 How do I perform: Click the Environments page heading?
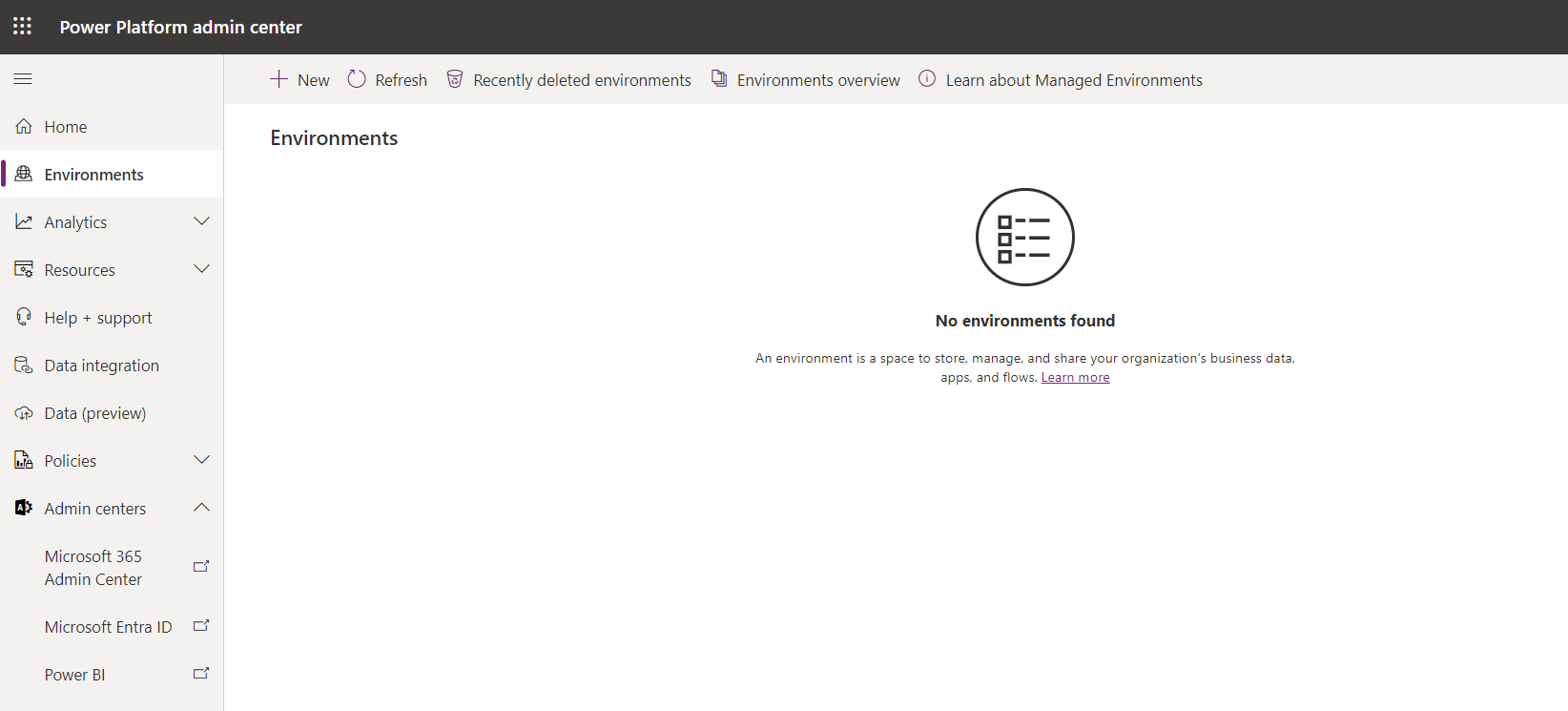[334, 137]
